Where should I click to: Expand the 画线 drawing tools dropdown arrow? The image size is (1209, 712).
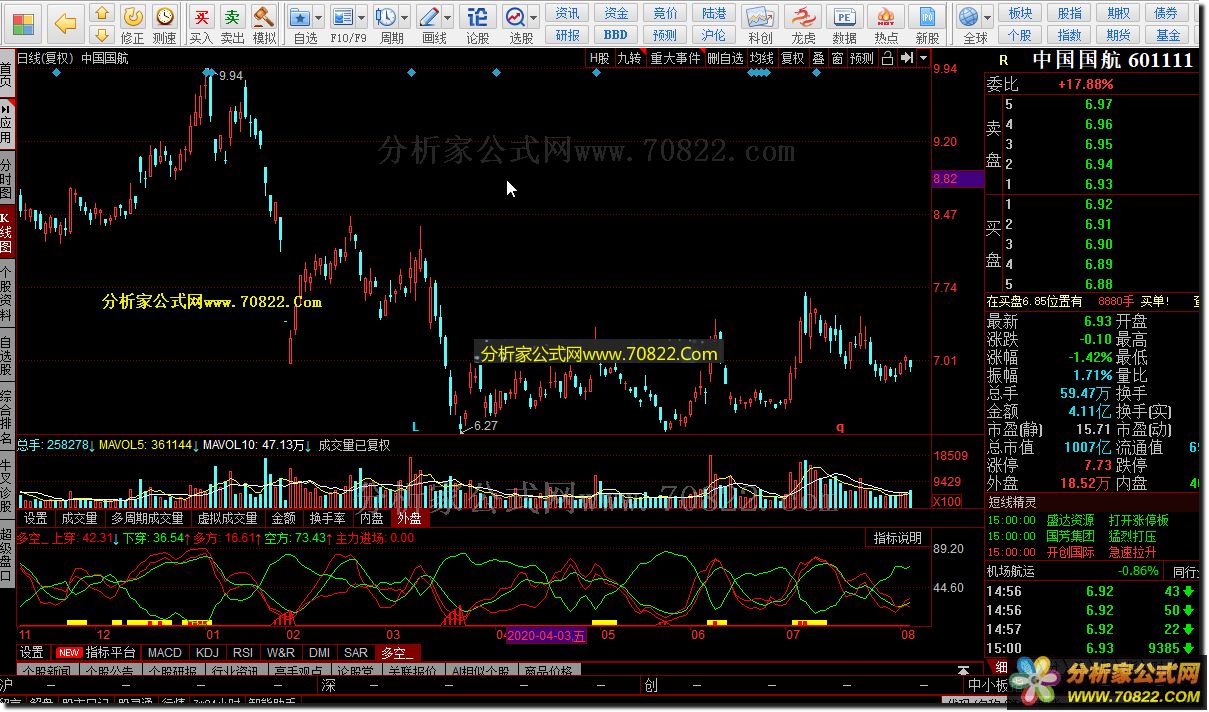[448, 18]
